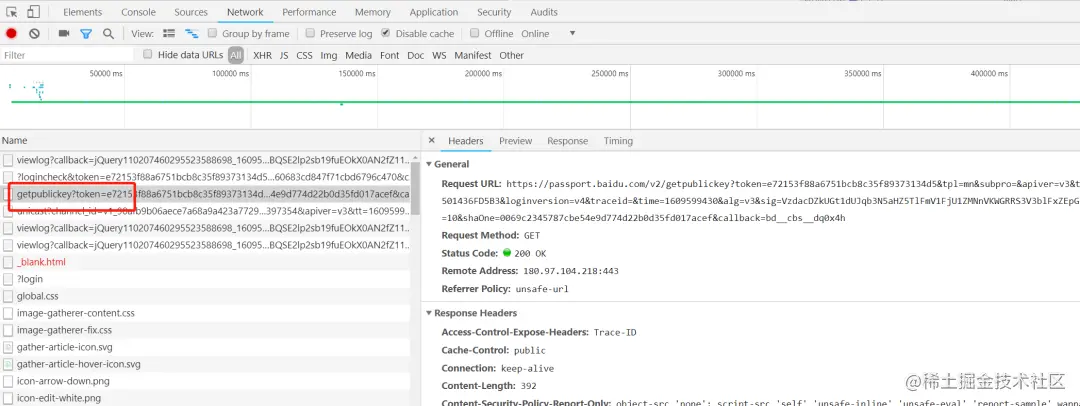Click Remote Address 180.97.104.218:443 value
Viewport: 1080px width, 406px height.
pyautogui.click(x=570, y=271)
